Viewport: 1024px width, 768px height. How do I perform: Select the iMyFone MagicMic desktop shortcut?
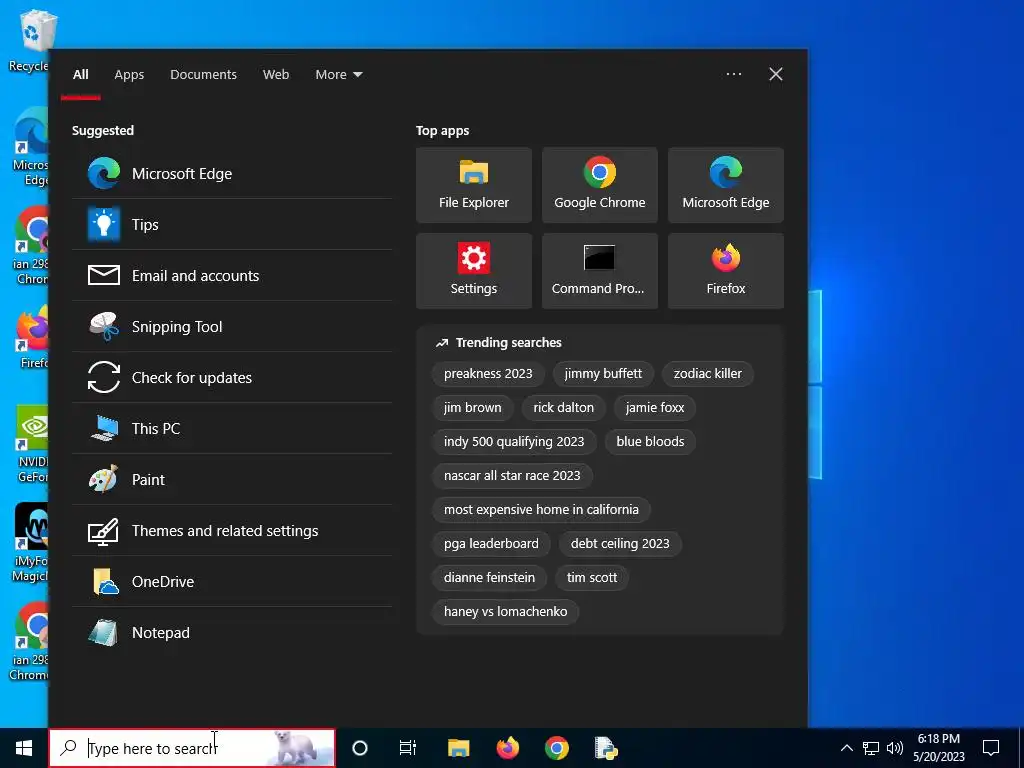30,543
